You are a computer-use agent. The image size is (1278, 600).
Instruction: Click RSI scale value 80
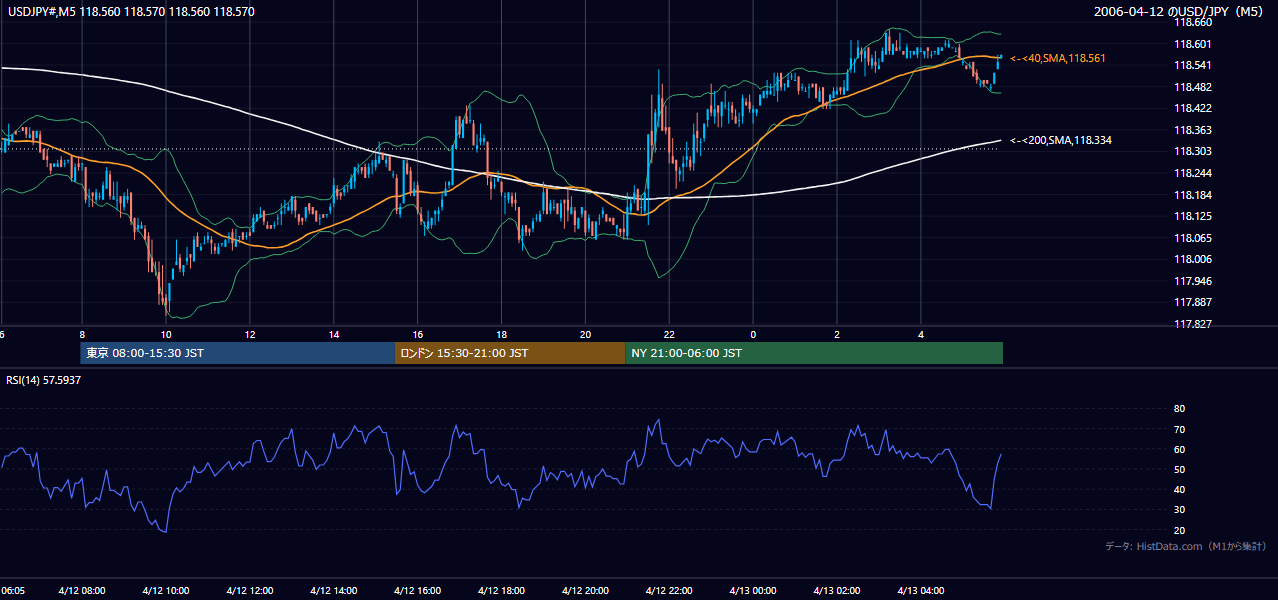(1179, 409)
